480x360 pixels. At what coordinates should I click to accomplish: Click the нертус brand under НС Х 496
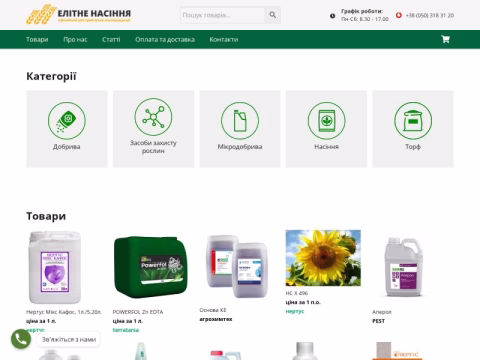[295, 311]
